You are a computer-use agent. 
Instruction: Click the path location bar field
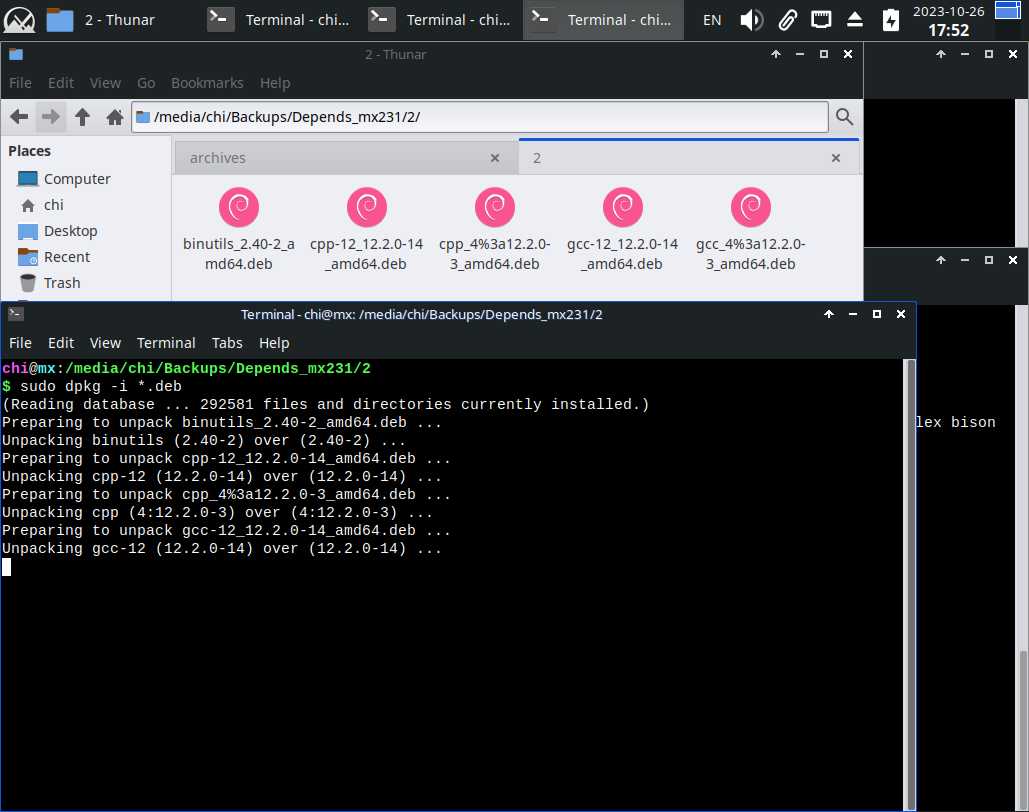[480, 117]
